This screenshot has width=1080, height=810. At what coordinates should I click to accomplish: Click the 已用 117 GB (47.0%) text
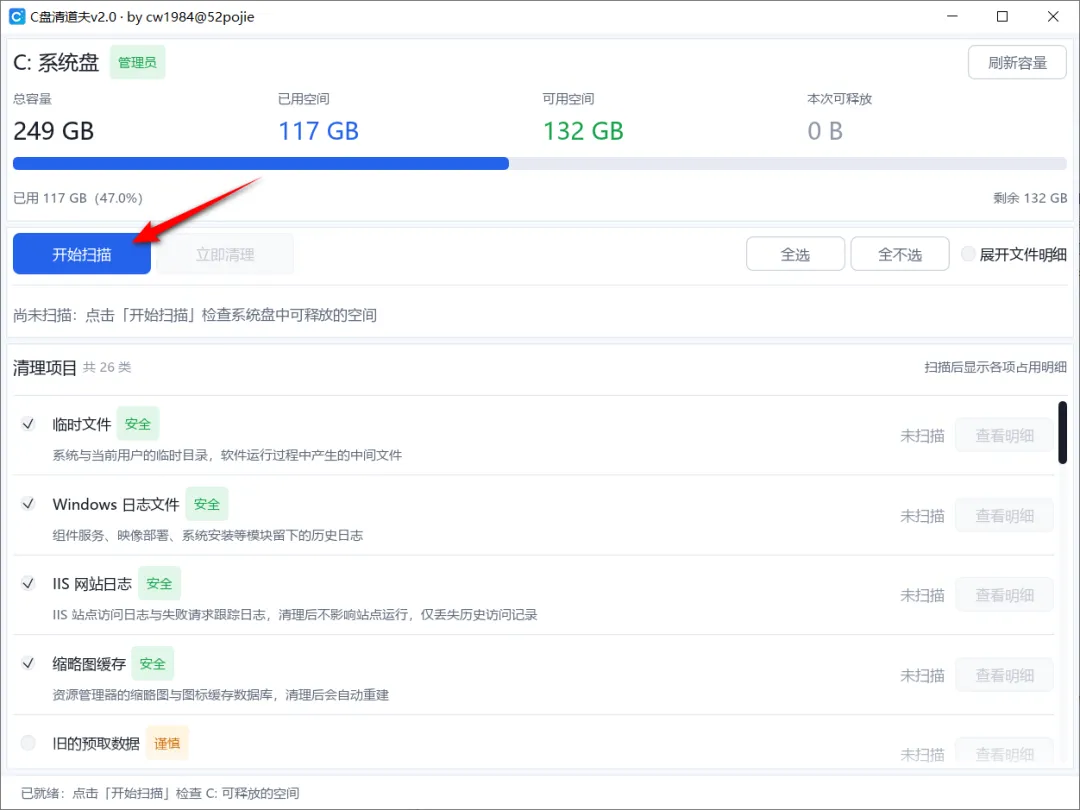click(78, 198)
